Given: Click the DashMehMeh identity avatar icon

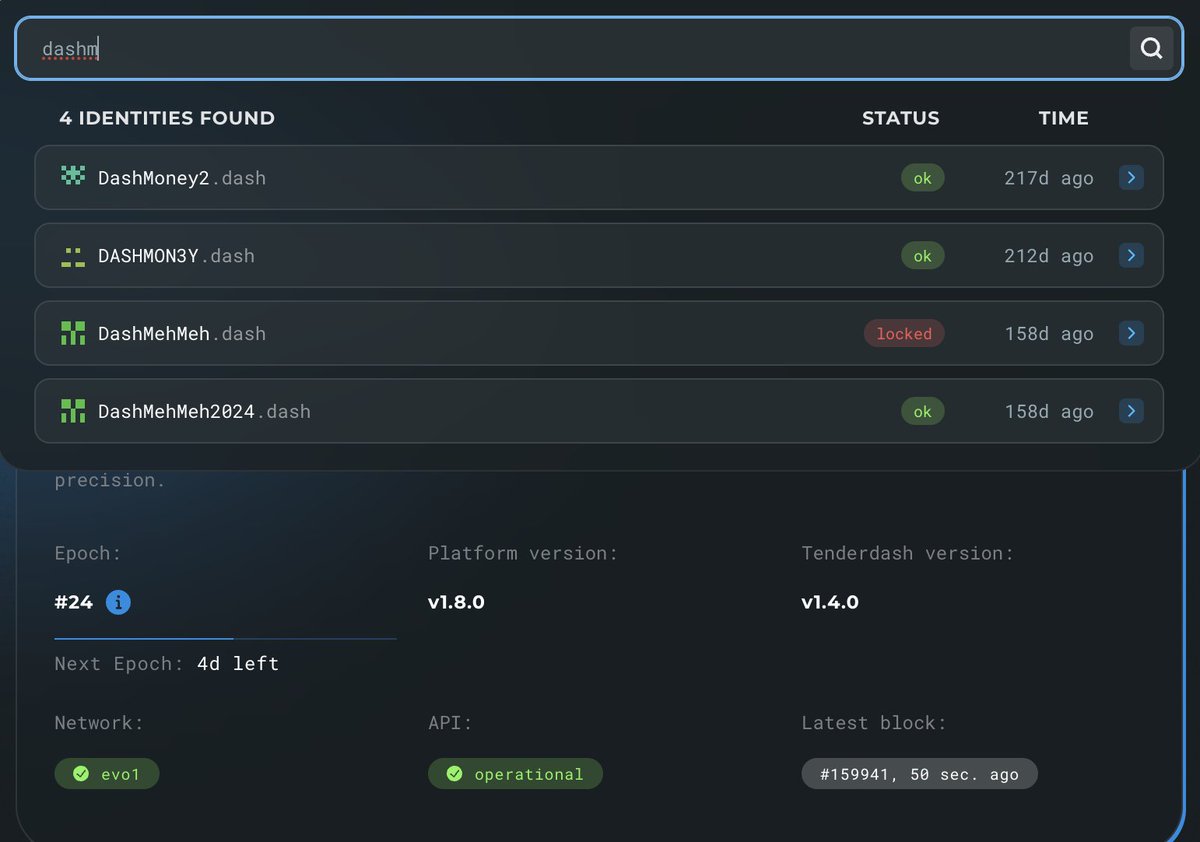Looking at the screenshot, I should coord(73,333).
